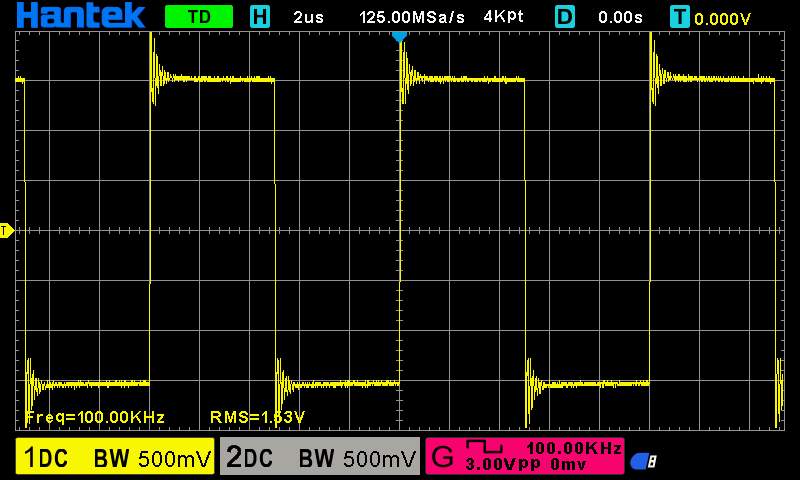Click the 4Kpt memory depth readout

pos(503,17)
